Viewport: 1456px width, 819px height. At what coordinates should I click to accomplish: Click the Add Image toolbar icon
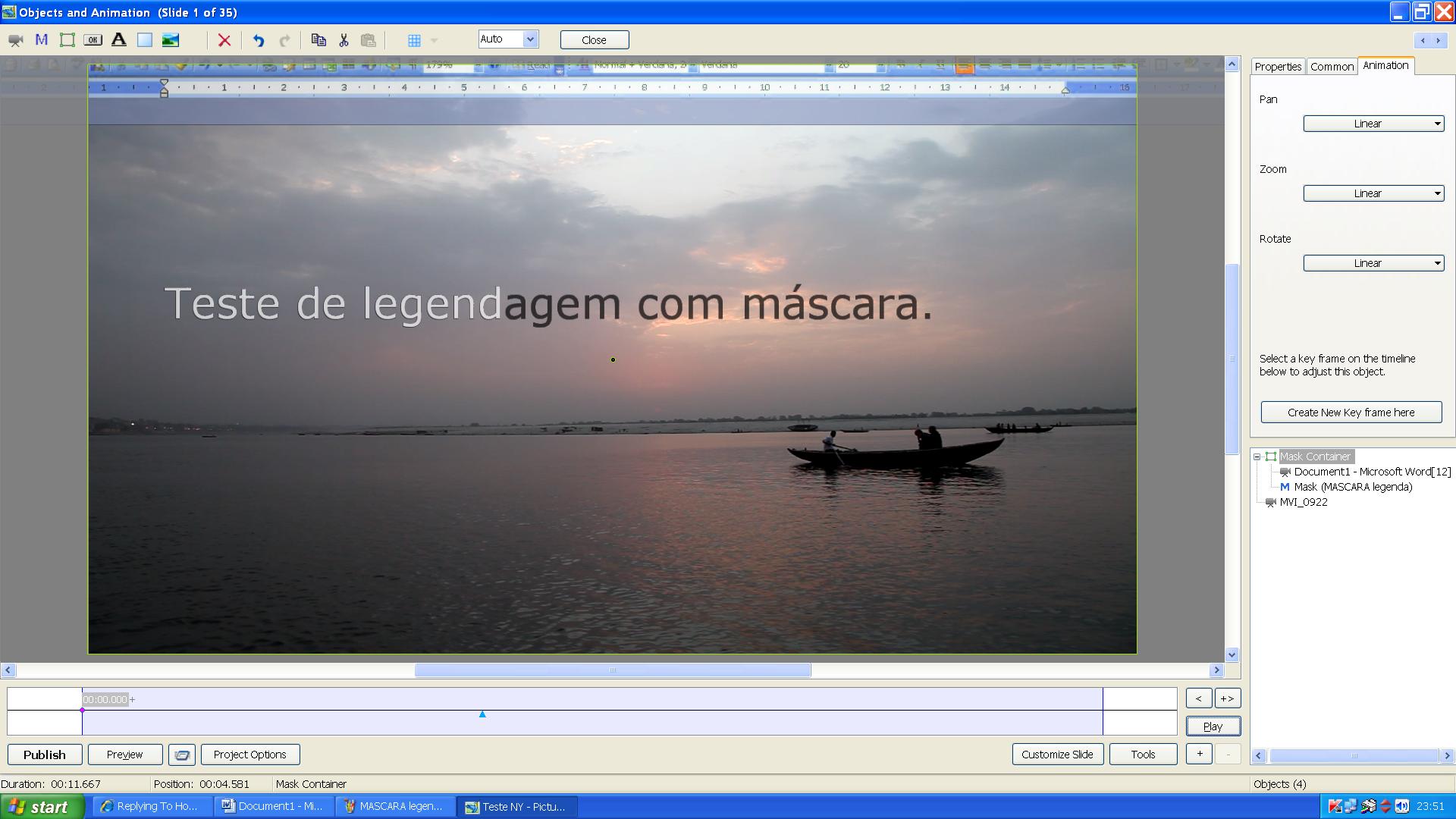(171, 40)
